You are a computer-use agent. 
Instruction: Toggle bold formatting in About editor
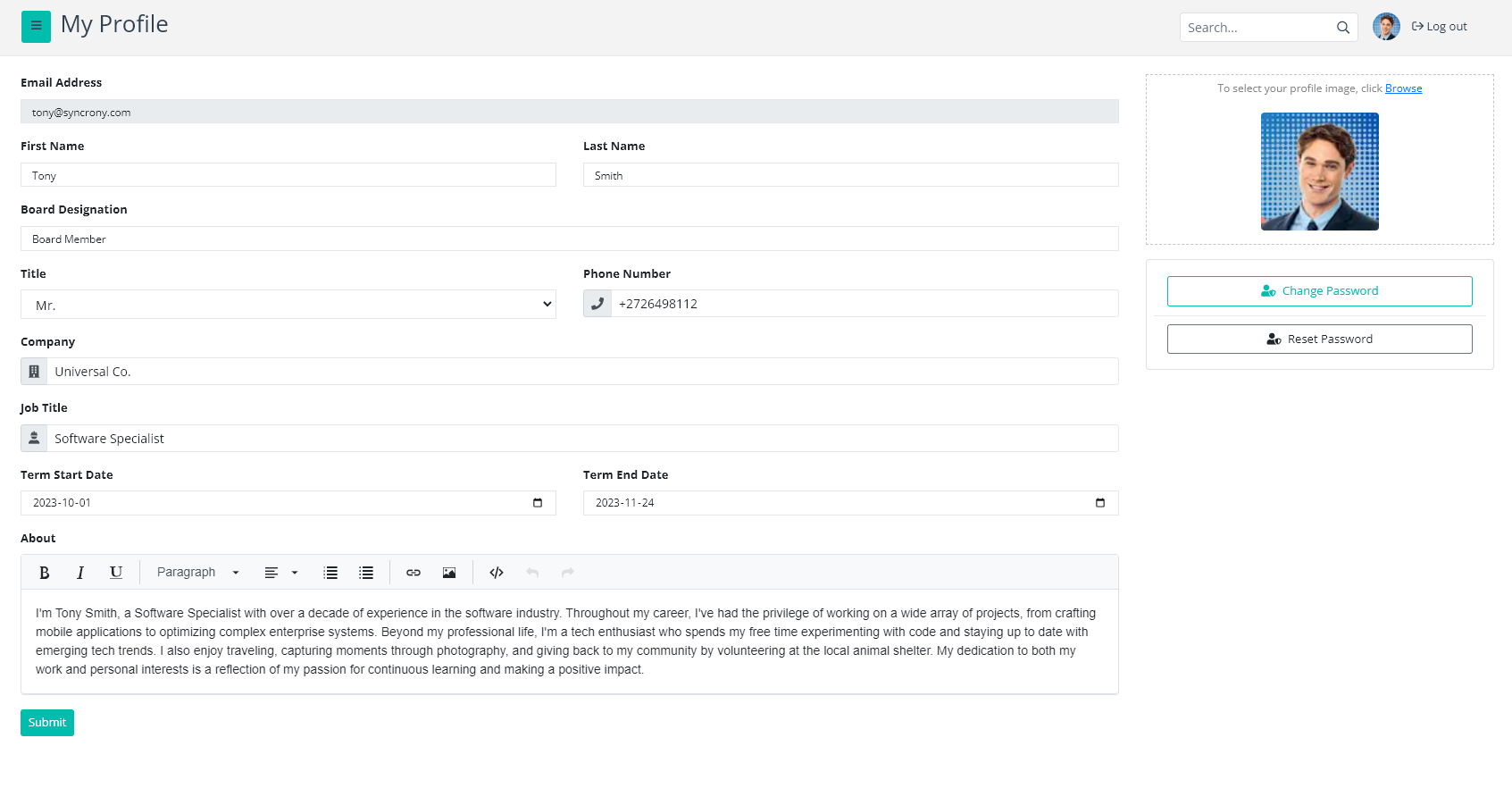[x=45, y=573]
